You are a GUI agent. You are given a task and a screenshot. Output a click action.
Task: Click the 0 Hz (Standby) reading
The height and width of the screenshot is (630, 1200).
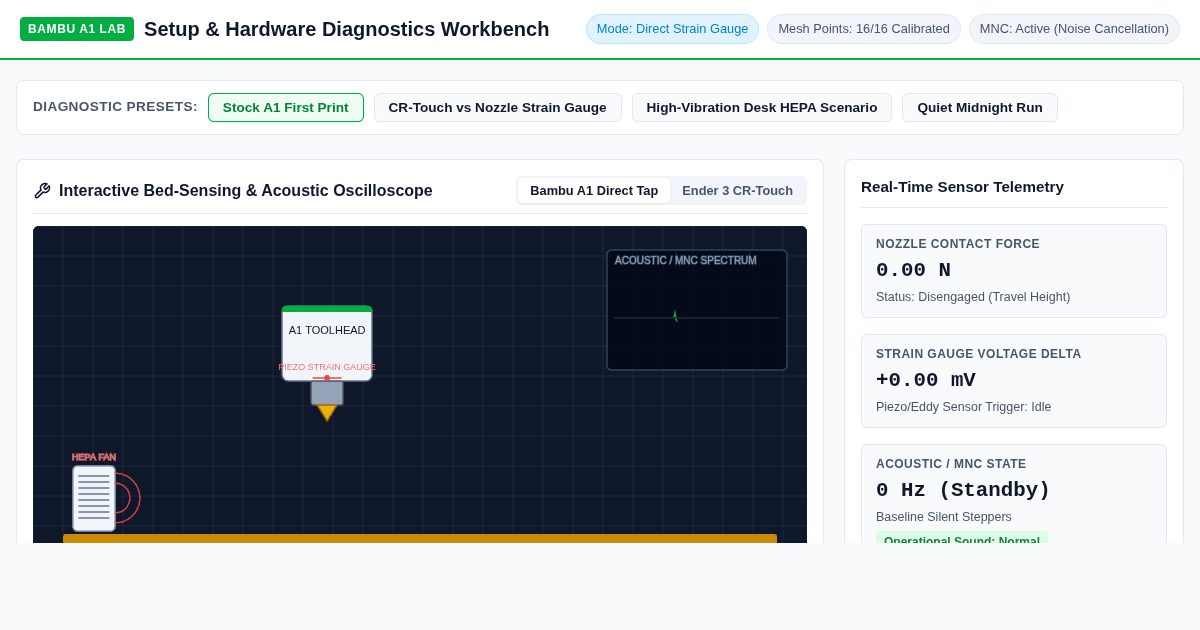963,490
